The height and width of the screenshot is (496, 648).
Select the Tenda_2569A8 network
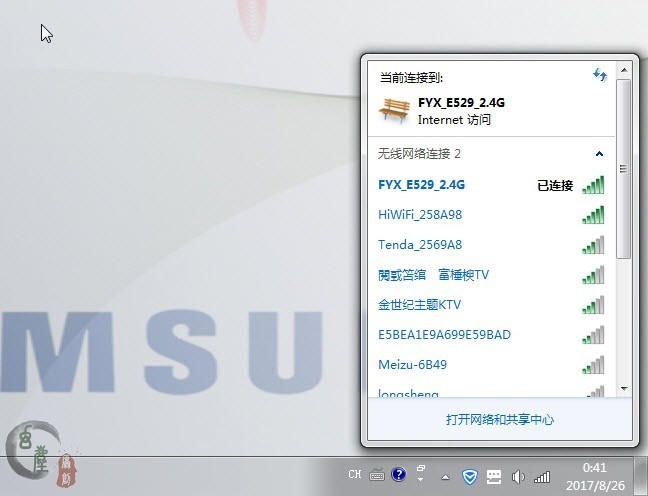point(491,245)
